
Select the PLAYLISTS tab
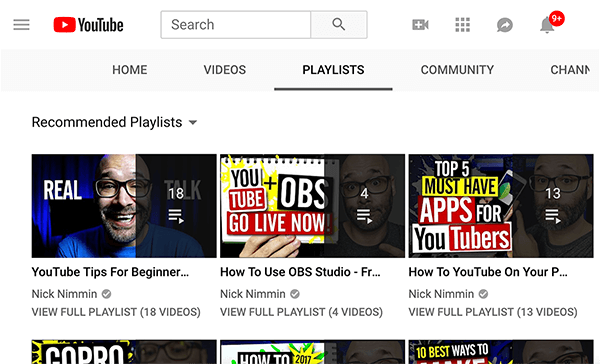[x=333, y=70]
